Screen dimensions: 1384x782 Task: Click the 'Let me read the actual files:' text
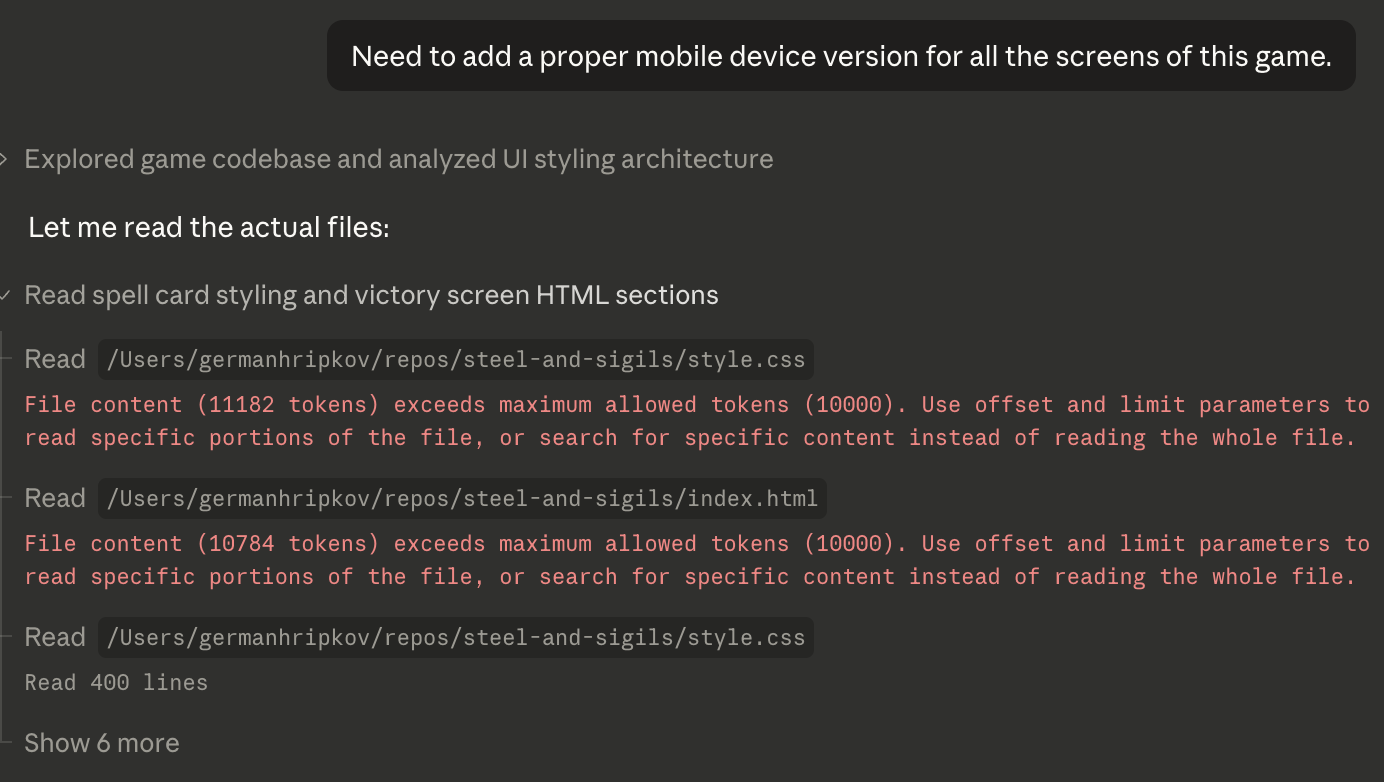click(x=208, y=227)
